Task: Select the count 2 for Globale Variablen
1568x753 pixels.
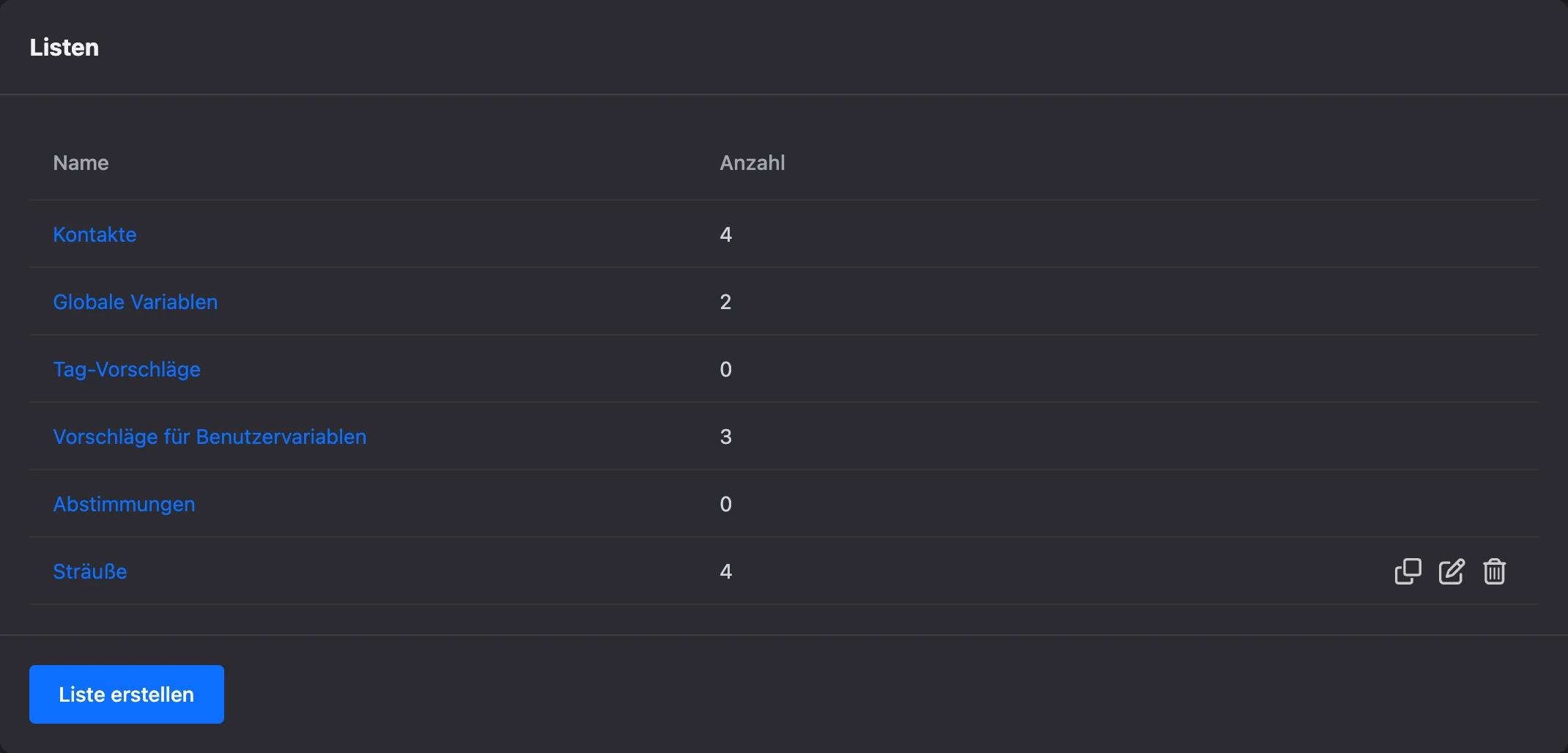Action: [x=726, y=302]
